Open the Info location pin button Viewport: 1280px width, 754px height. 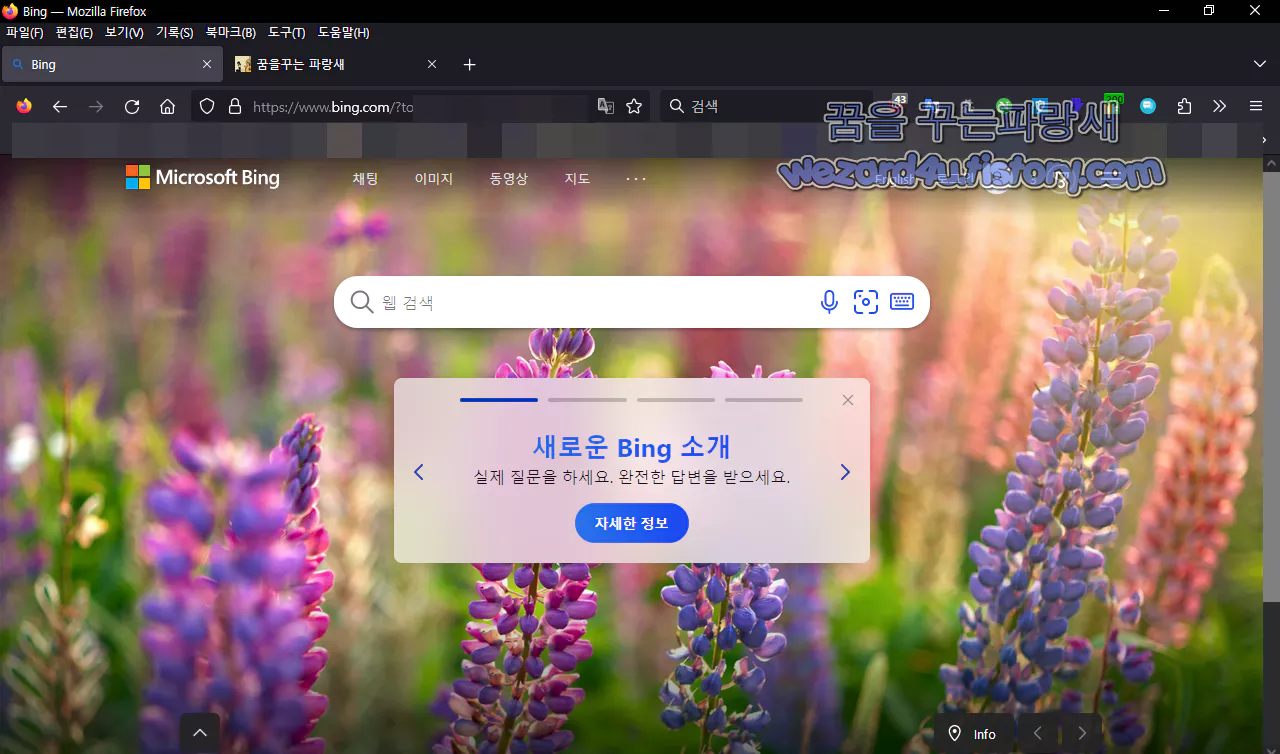click(x=974, y=734)
